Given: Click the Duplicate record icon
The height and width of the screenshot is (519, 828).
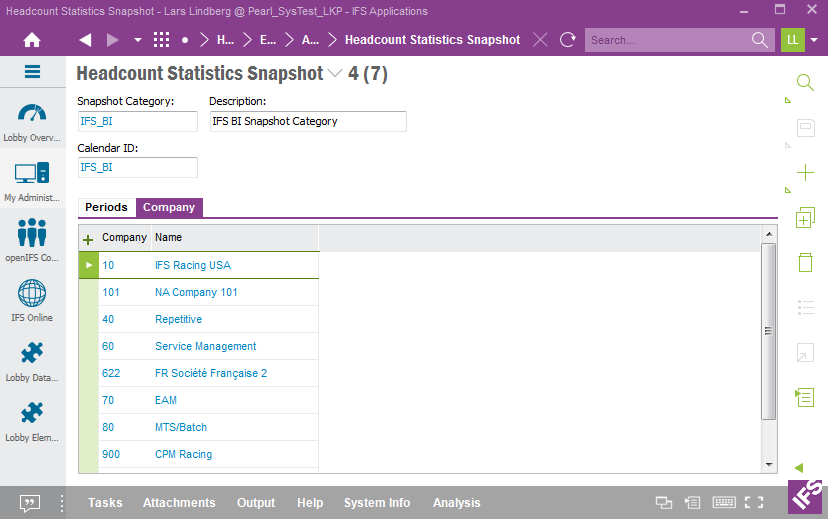Looking at the screenshot, I should click(804, 217).
